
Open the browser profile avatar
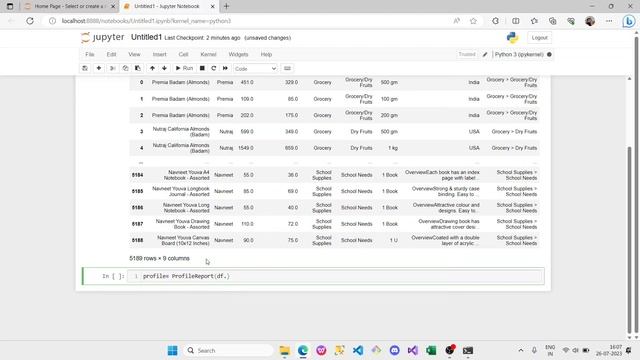(x=589, y=21)
